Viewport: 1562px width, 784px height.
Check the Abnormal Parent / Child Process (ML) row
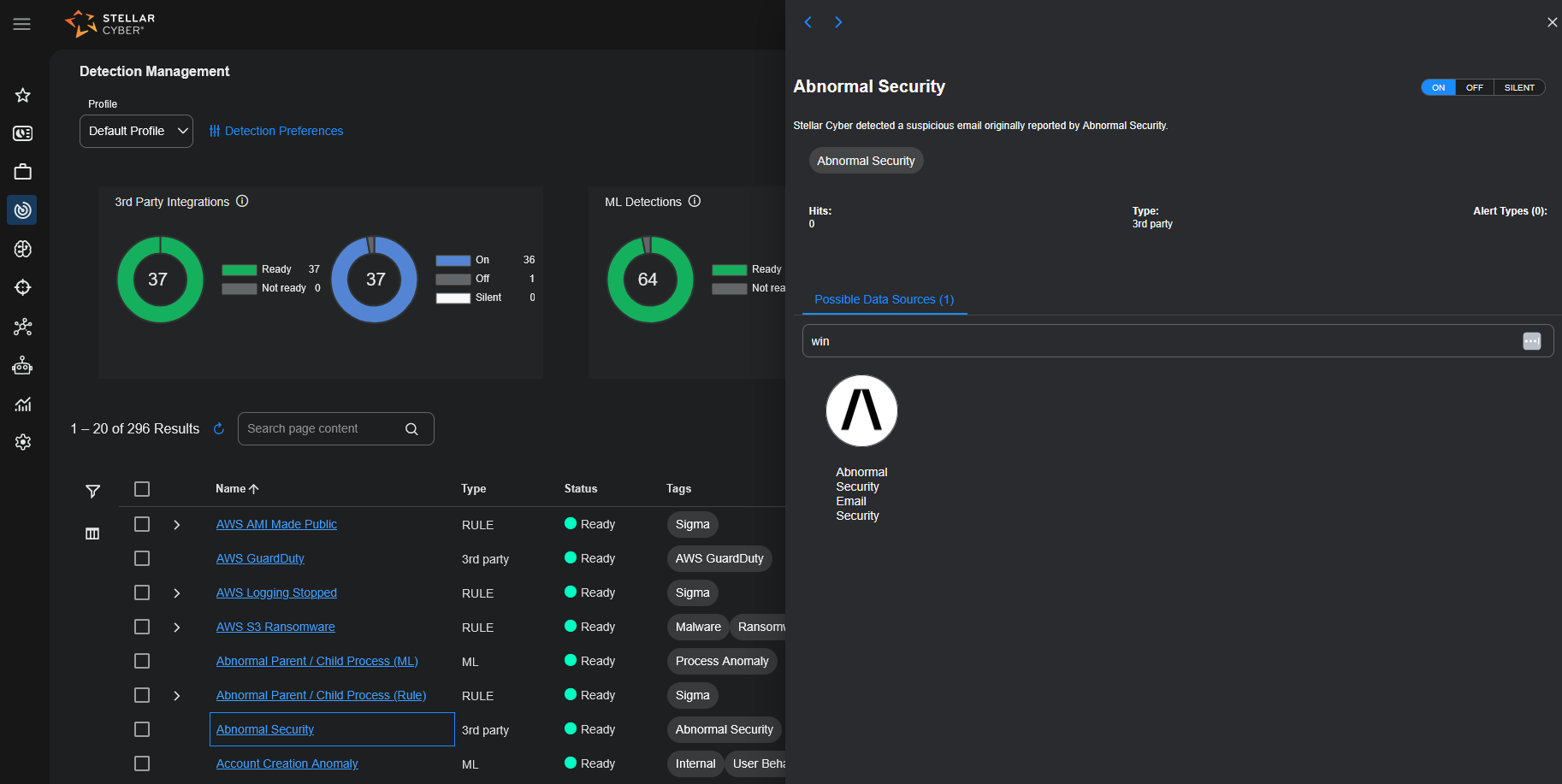(142, 661)
